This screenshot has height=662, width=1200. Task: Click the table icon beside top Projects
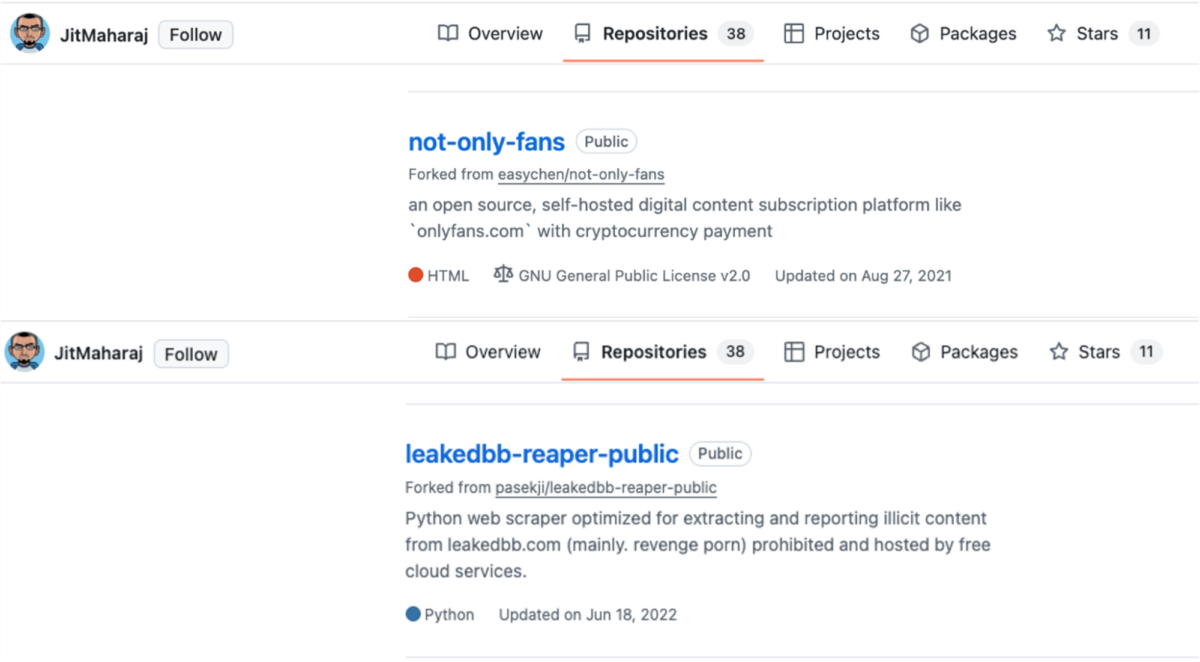click(x=794, y=34)
